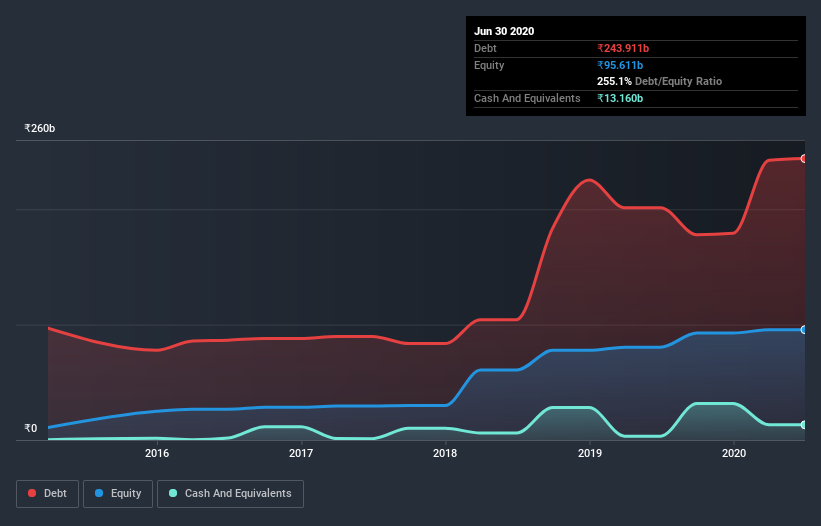The height and width of the screenshot is (526, 821).
Task: Click the Equity row label in tooltip
Action: tap(489, 65)
